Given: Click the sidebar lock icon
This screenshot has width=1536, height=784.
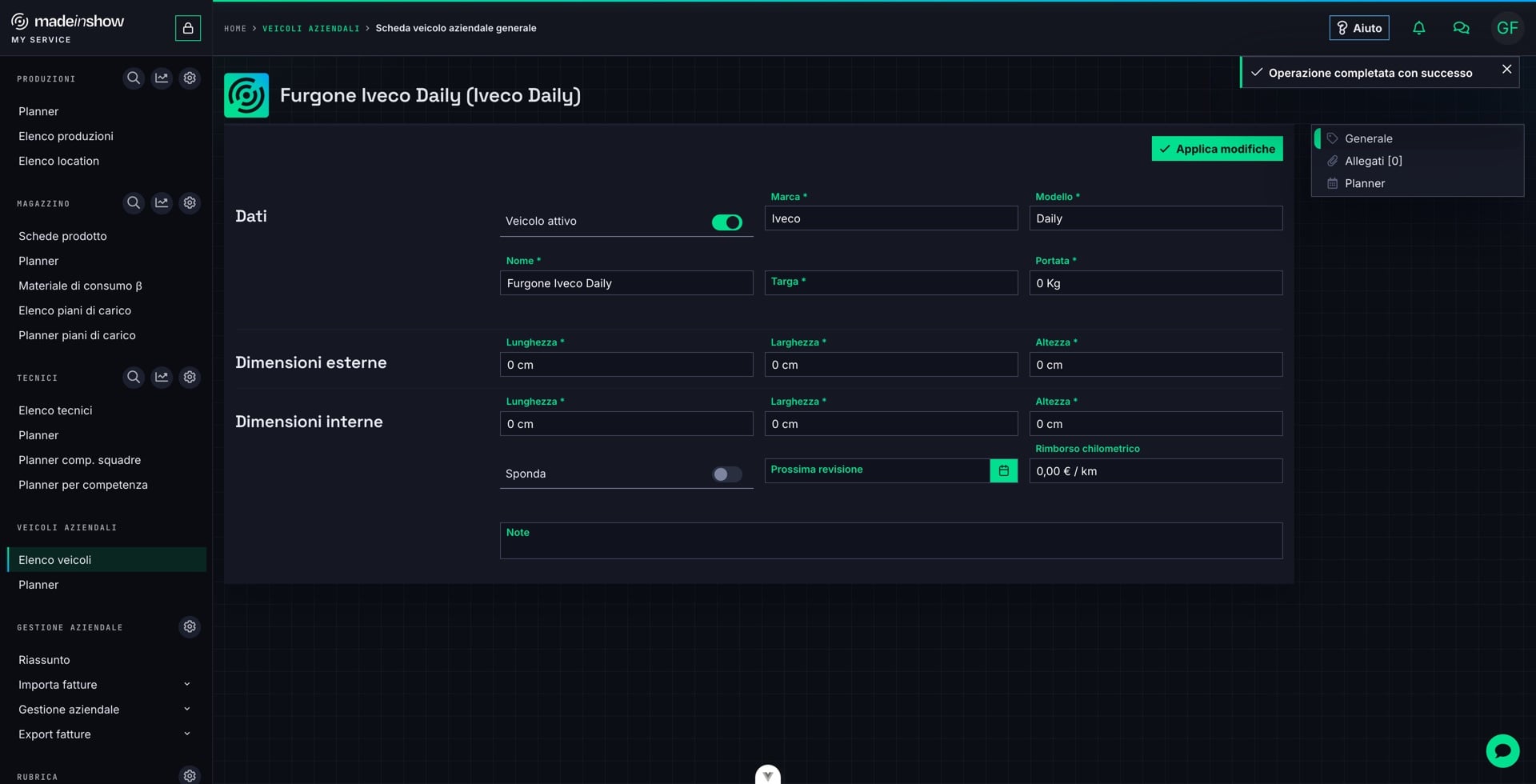Looking at the screenshot, I should pos(188,28).
